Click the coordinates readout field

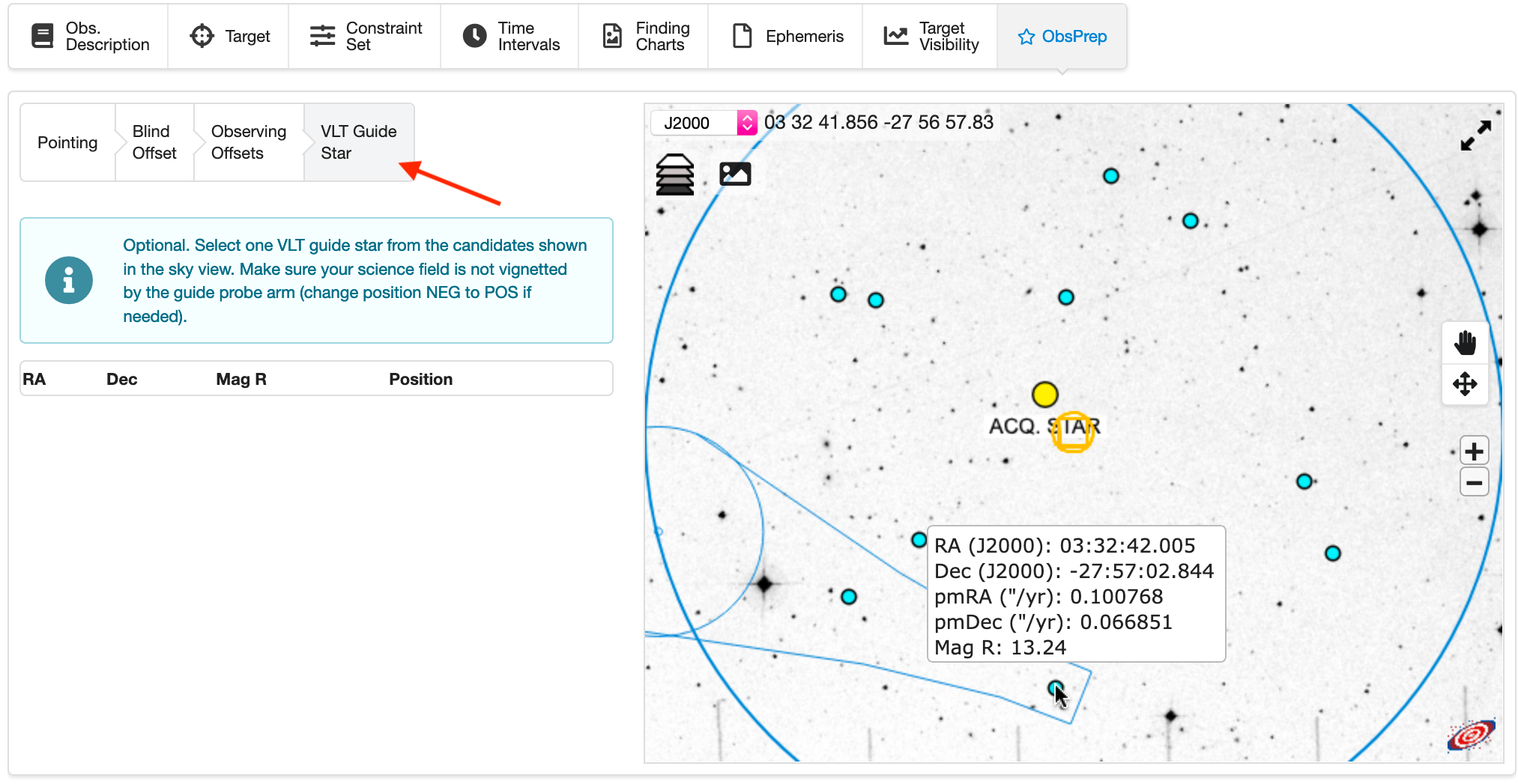tap(879, 122)
